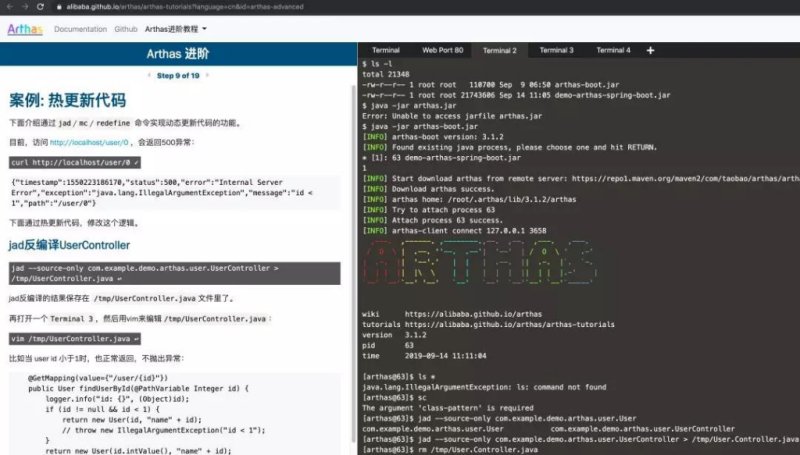Open the Documentation menu link
The height and width of the screenshot is (455, 800).
[x=81, y=29]
